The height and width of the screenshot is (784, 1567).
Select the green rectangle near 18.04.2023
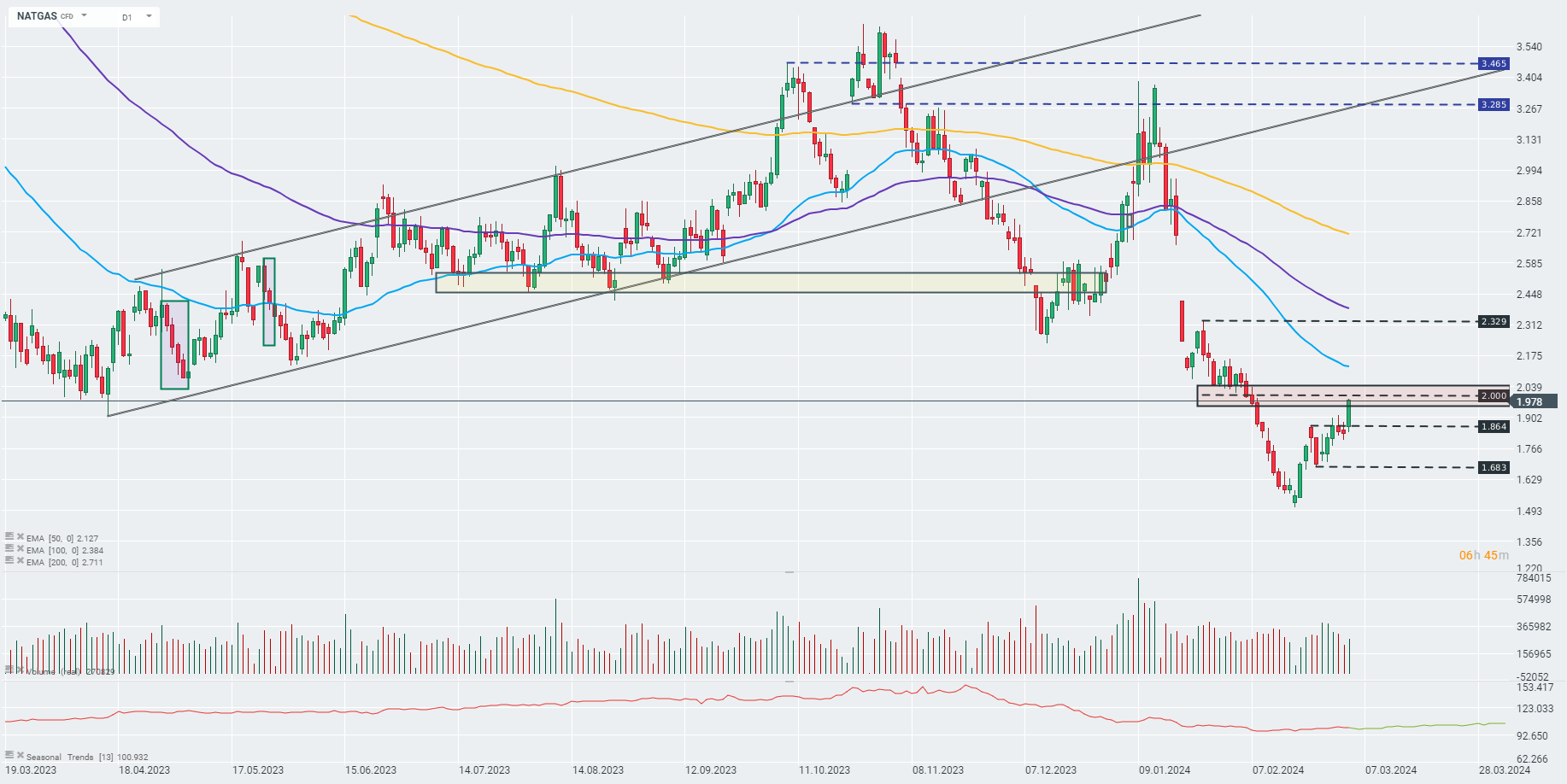coord(174,345)
